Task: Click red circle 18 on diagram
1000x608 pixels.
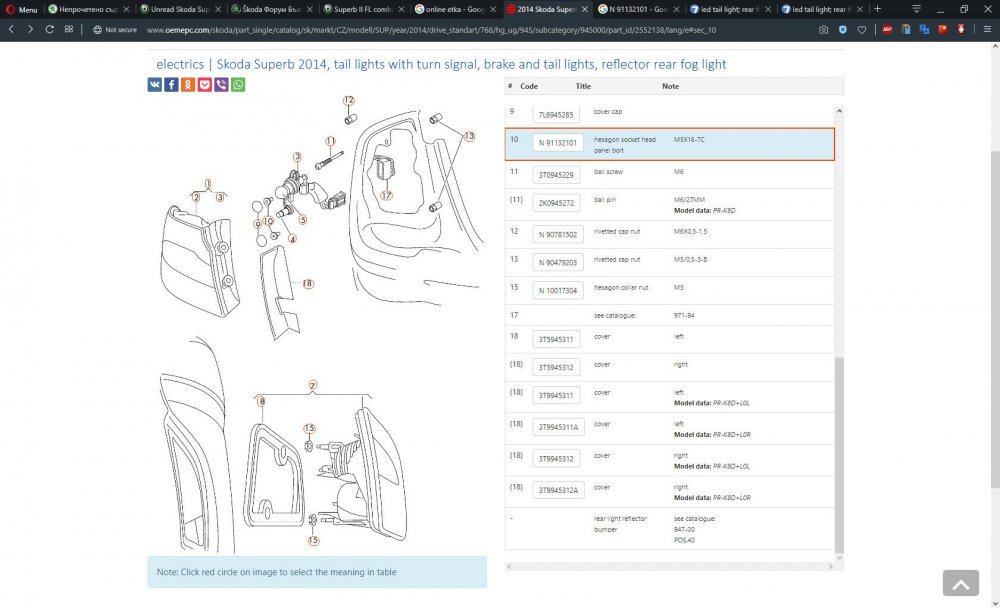Action: (308, 283)
